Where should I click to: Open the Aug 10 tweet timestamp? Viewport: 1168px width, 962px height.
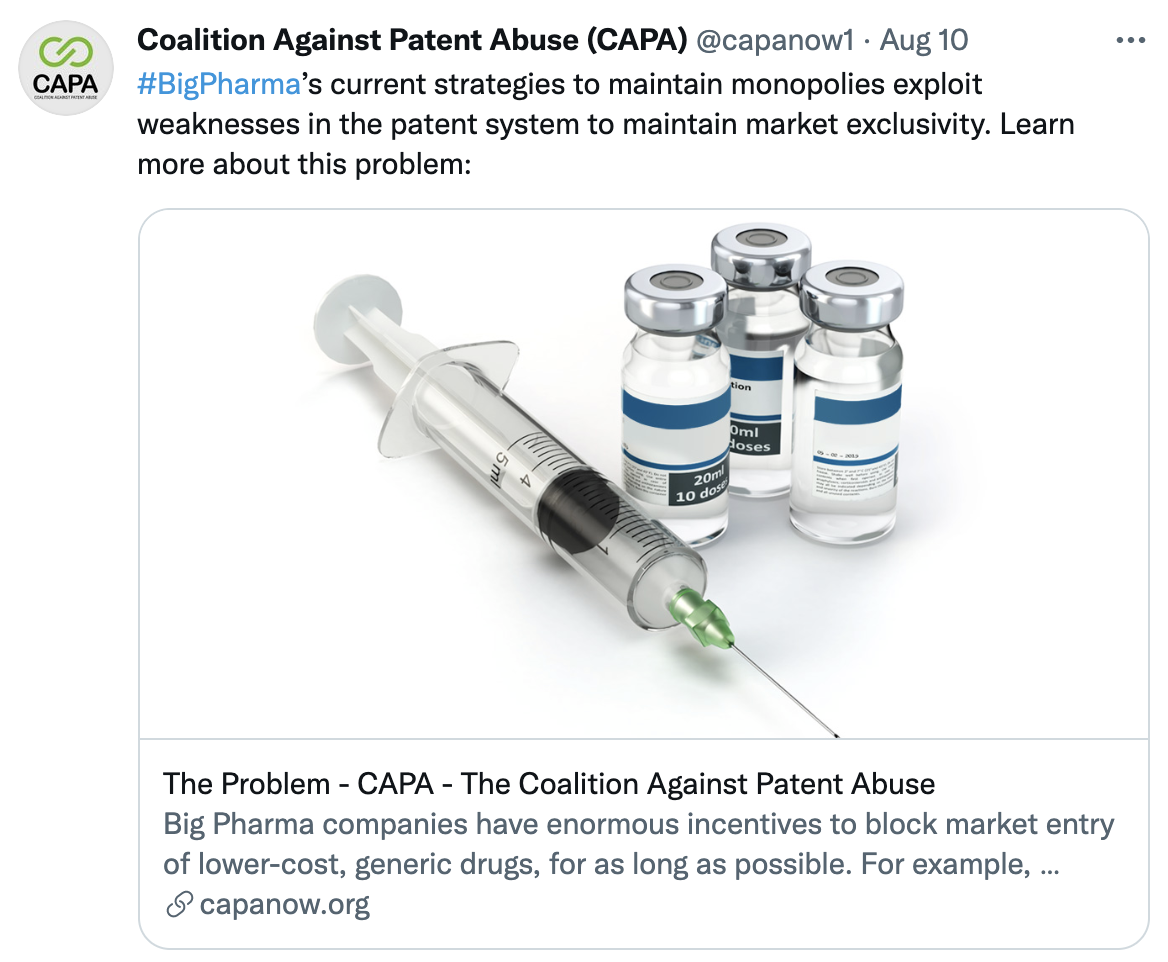point(924,40)
